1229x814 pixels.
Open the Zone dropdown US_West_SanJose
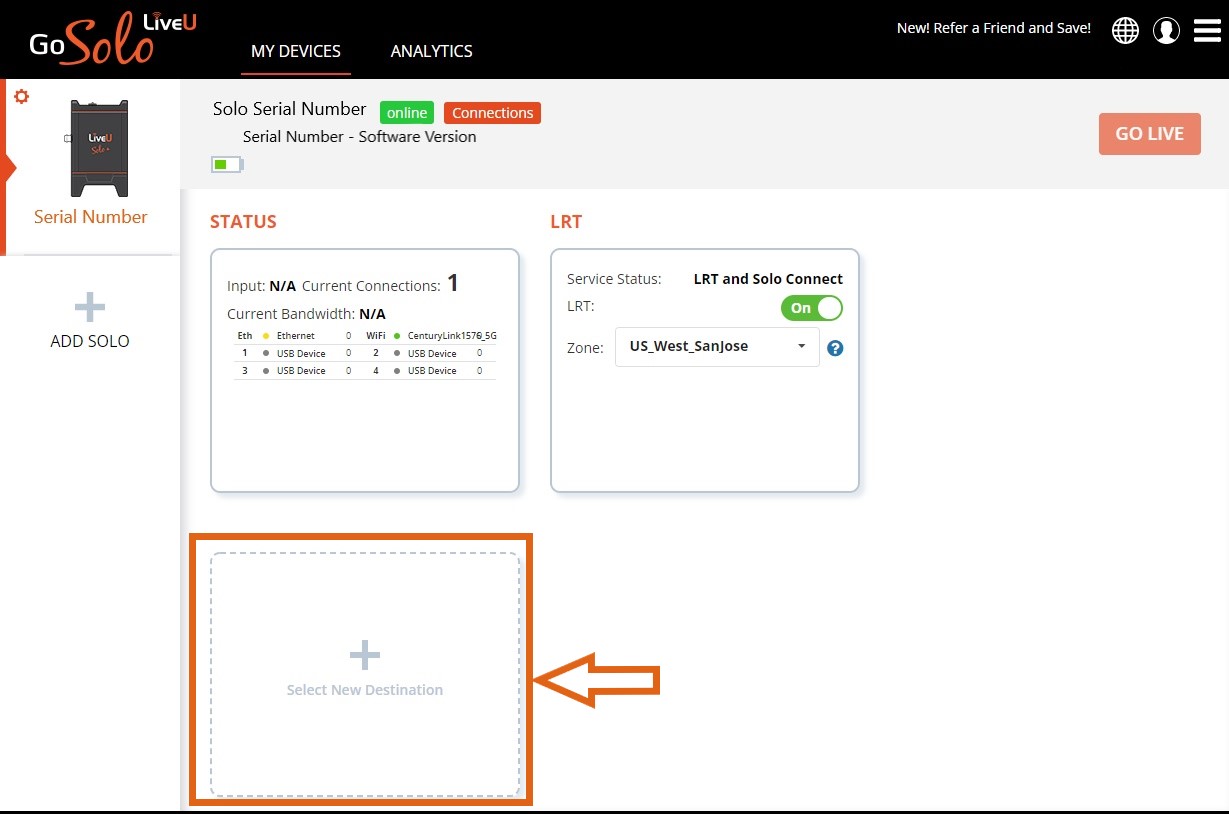[717, 347]
